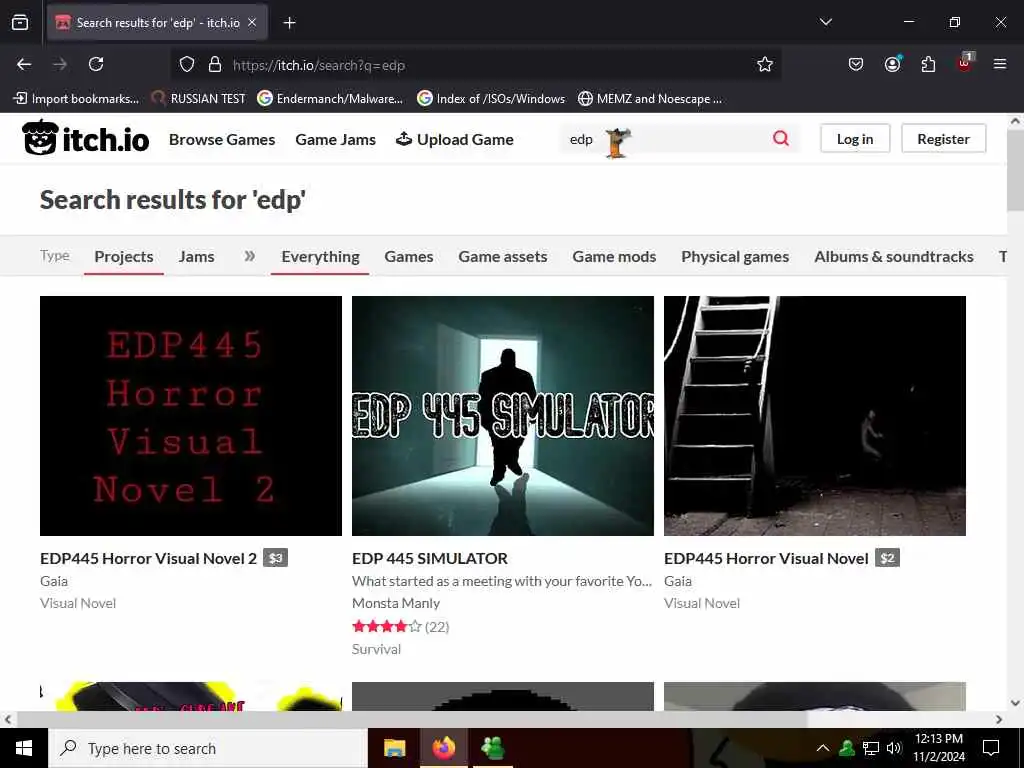Bookmark this page with the star icon

point(765,64)
